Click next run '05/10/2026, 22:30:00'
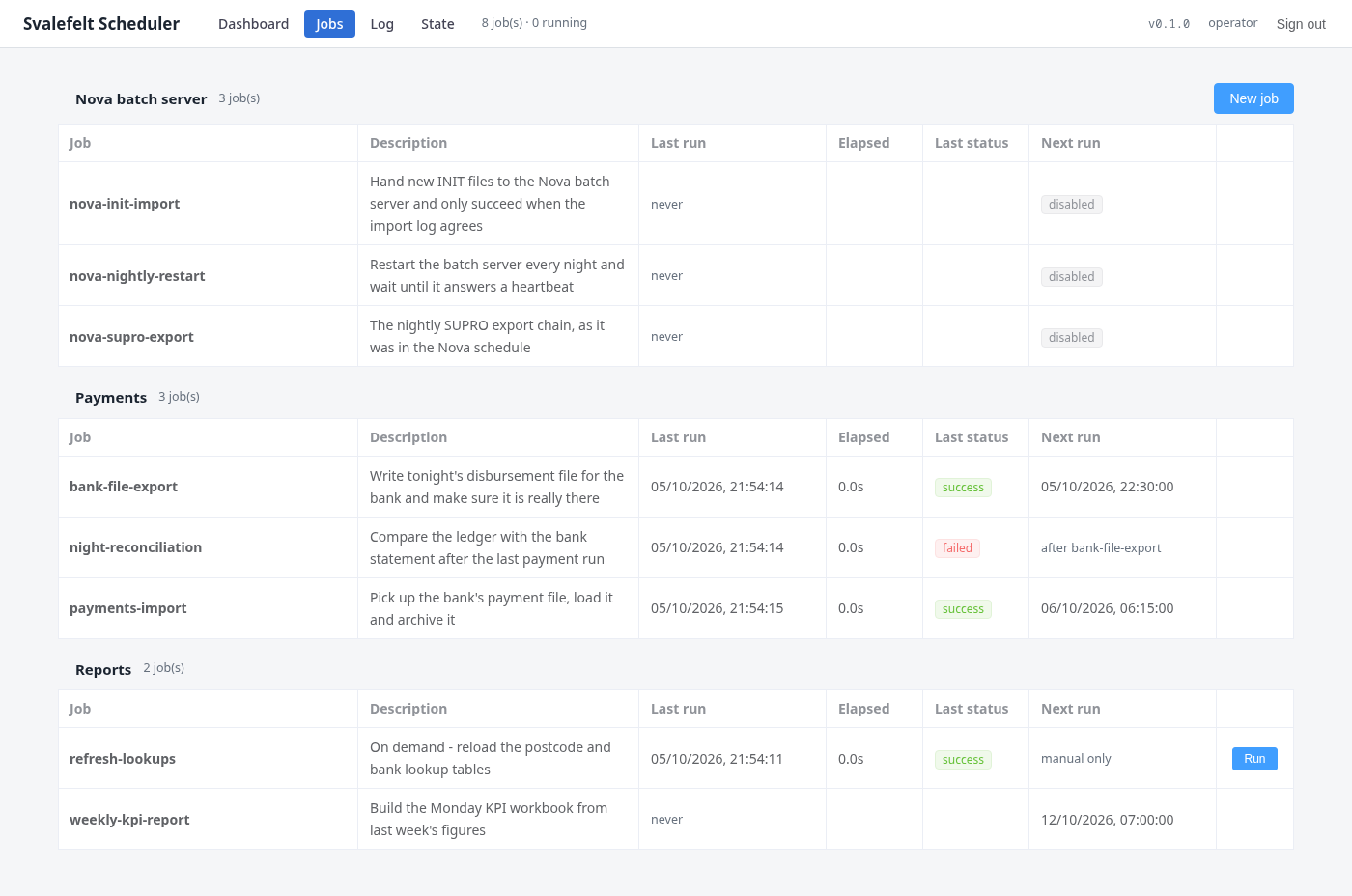 [1107, 487]
